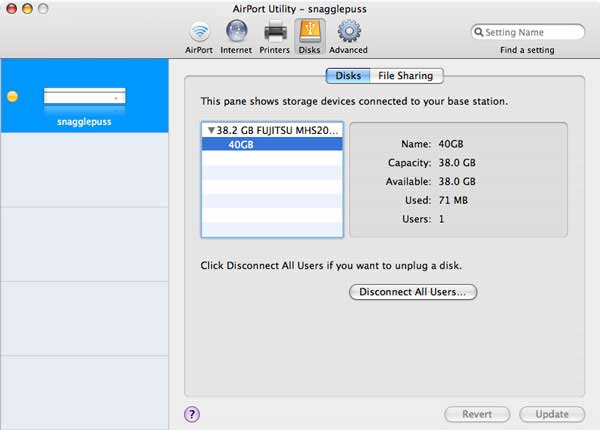Open the Internet settings pane
Screen dimensions: 600x430
pos(236,35)
